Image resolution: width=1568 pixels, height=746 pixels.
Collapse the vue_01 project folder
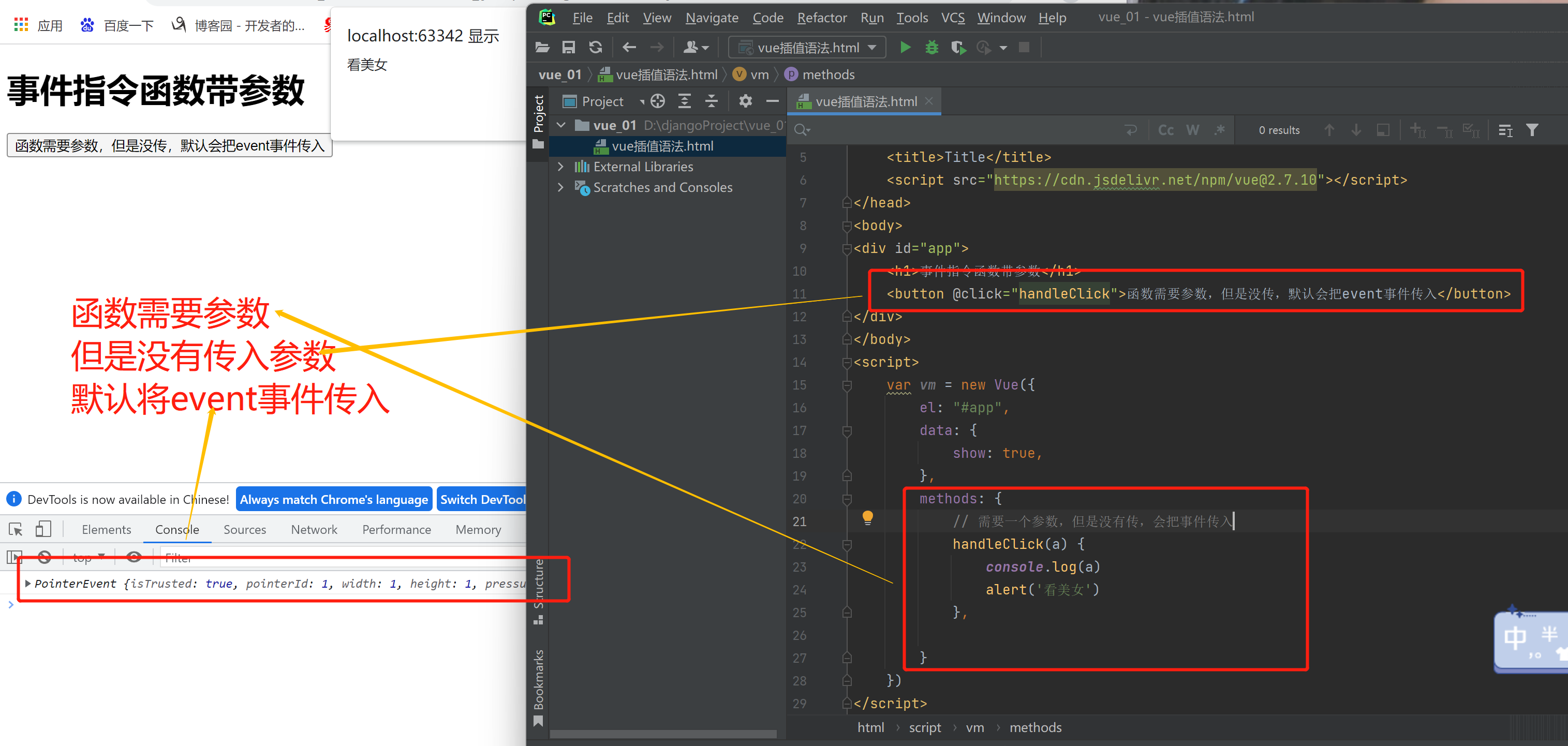[x=561, y=125]
